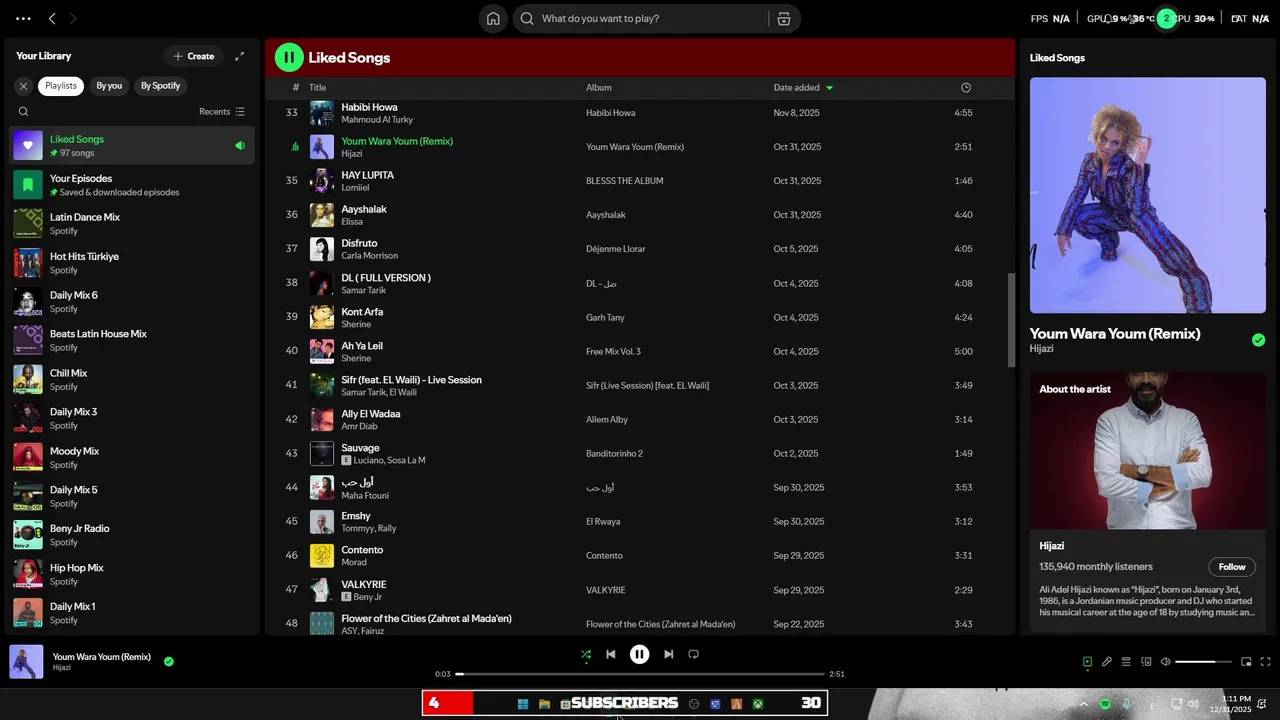Adjust the player volume slider
The image size is (1280, 720).
1203,661
